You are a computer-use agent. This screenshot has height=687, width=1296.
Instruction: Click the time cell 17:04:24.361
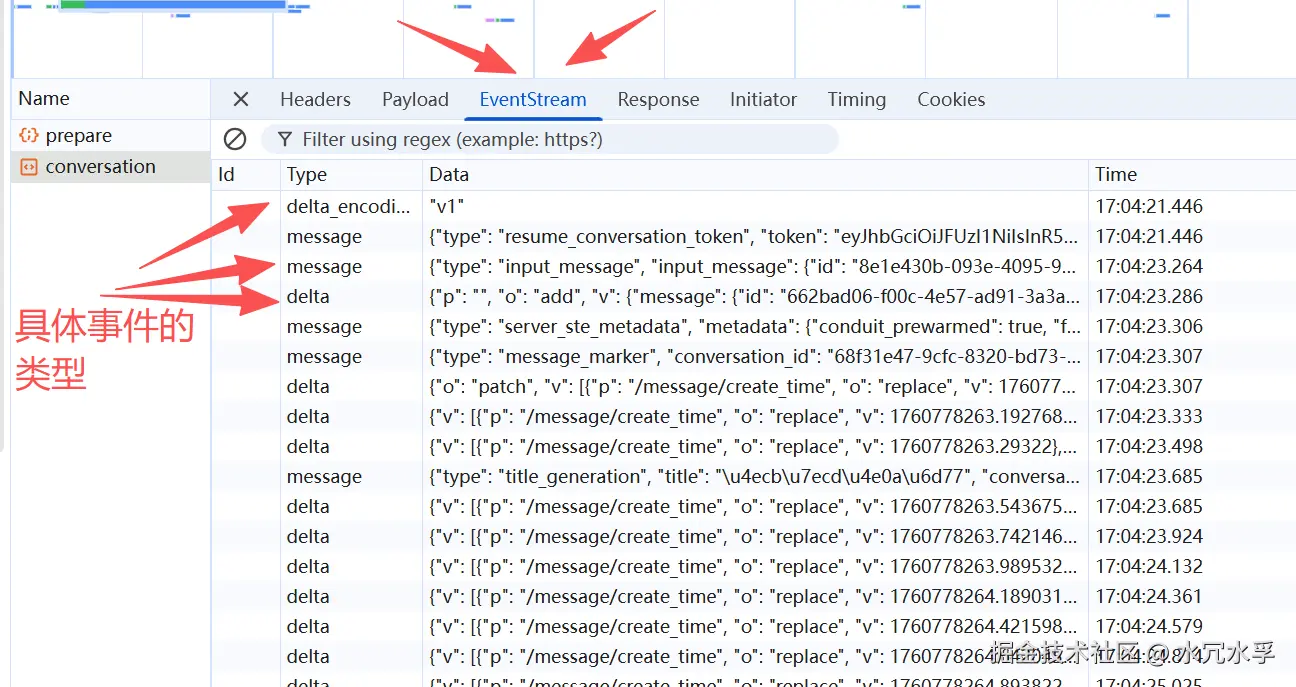pyautogui.click(x=1149, y=596)
